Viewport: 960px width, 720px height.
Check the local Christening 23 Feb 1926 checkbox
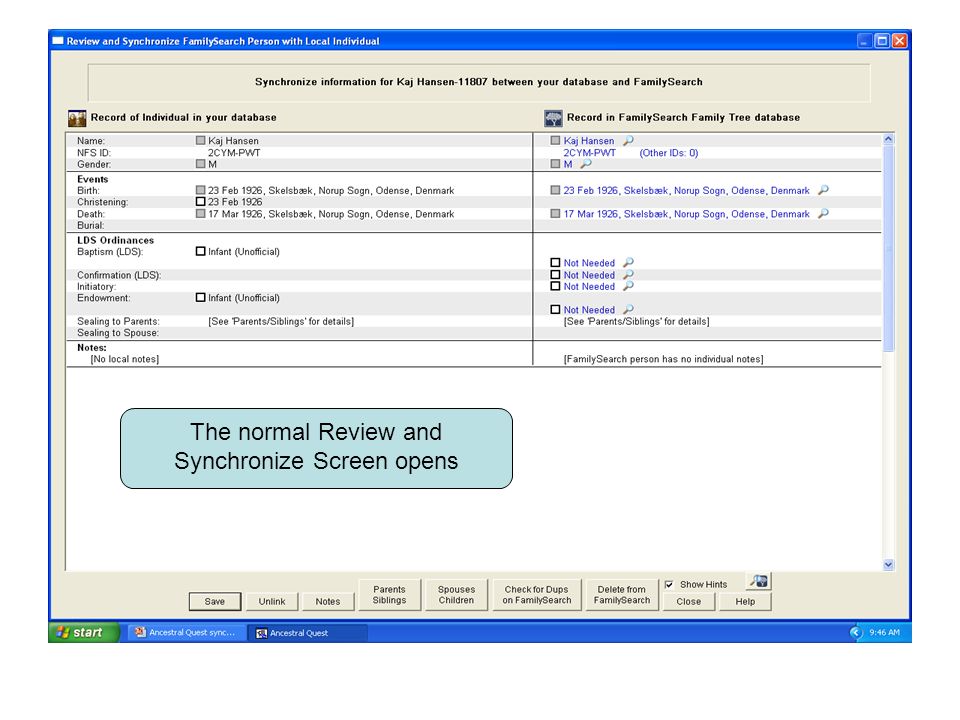pos(200,201)
